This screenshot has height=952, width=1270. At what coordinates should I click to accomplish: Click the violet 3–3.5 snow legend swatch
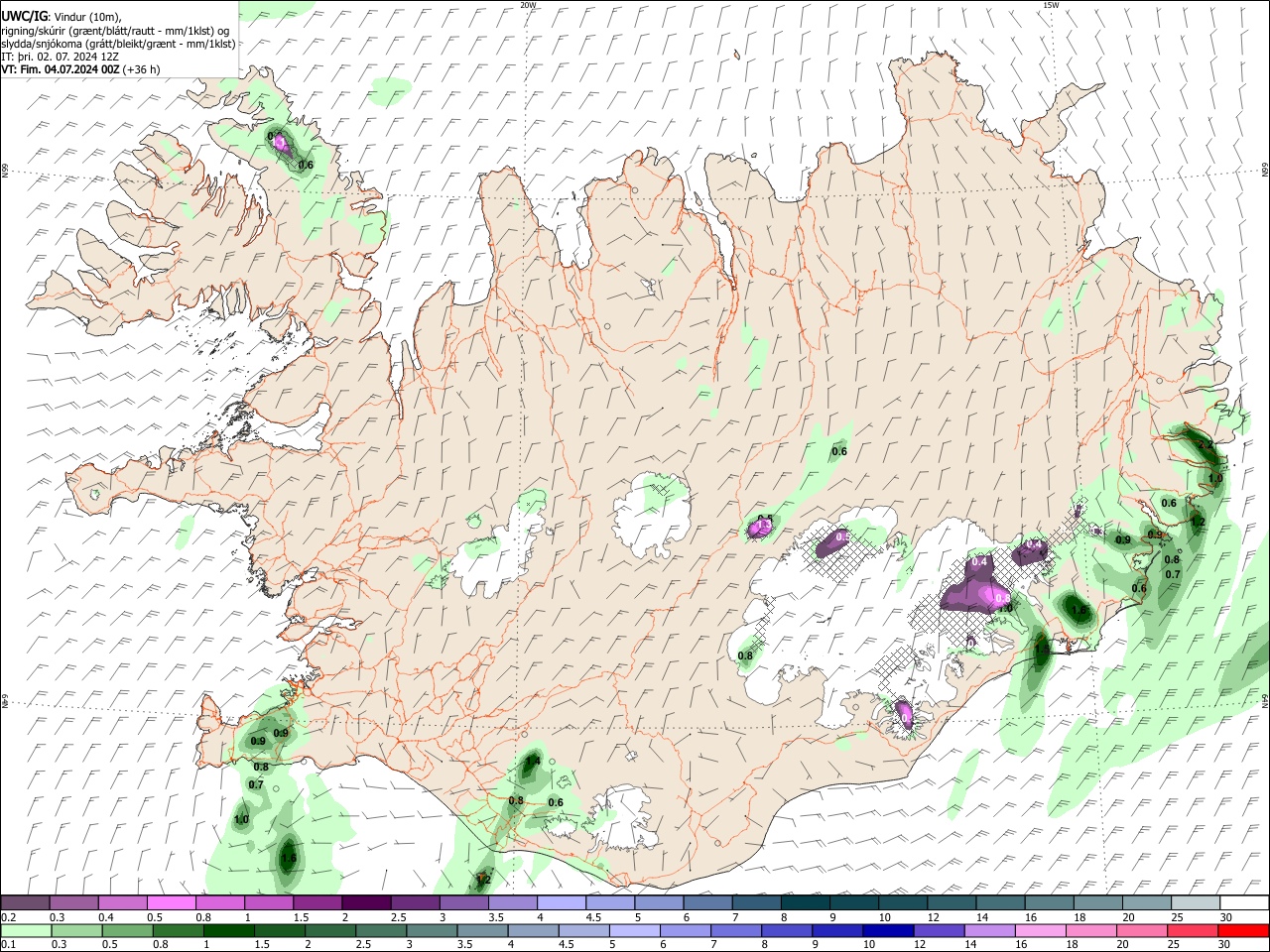click(x=462, y=903)
